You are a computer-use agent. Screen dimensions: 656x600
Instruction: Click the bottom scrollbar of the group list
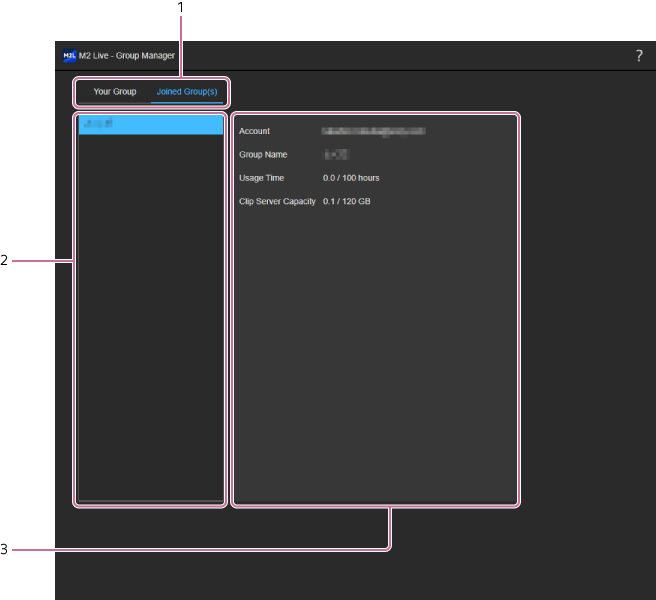pyautogui.click(x=150, y=502)
